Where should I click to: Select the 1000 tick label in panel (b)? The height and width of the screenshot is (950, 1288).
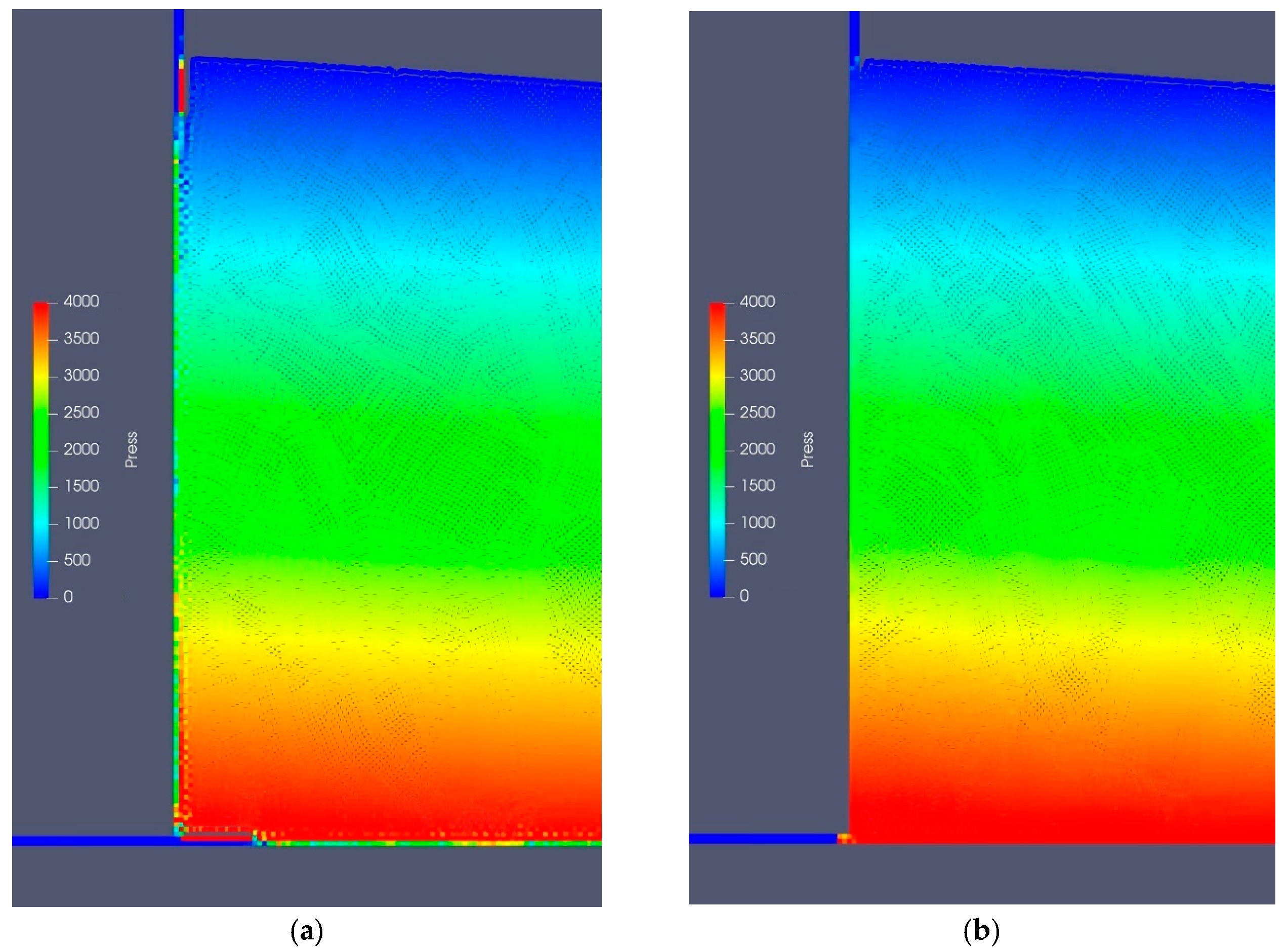tap(757, 523)
